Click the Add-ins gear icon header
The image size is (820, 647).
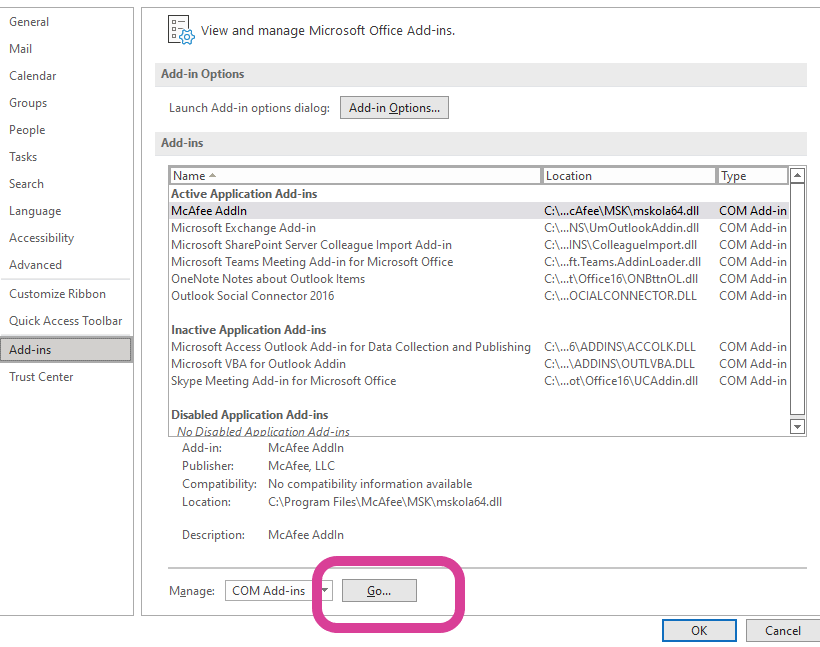pyautogui.click(x=181, y=30)
